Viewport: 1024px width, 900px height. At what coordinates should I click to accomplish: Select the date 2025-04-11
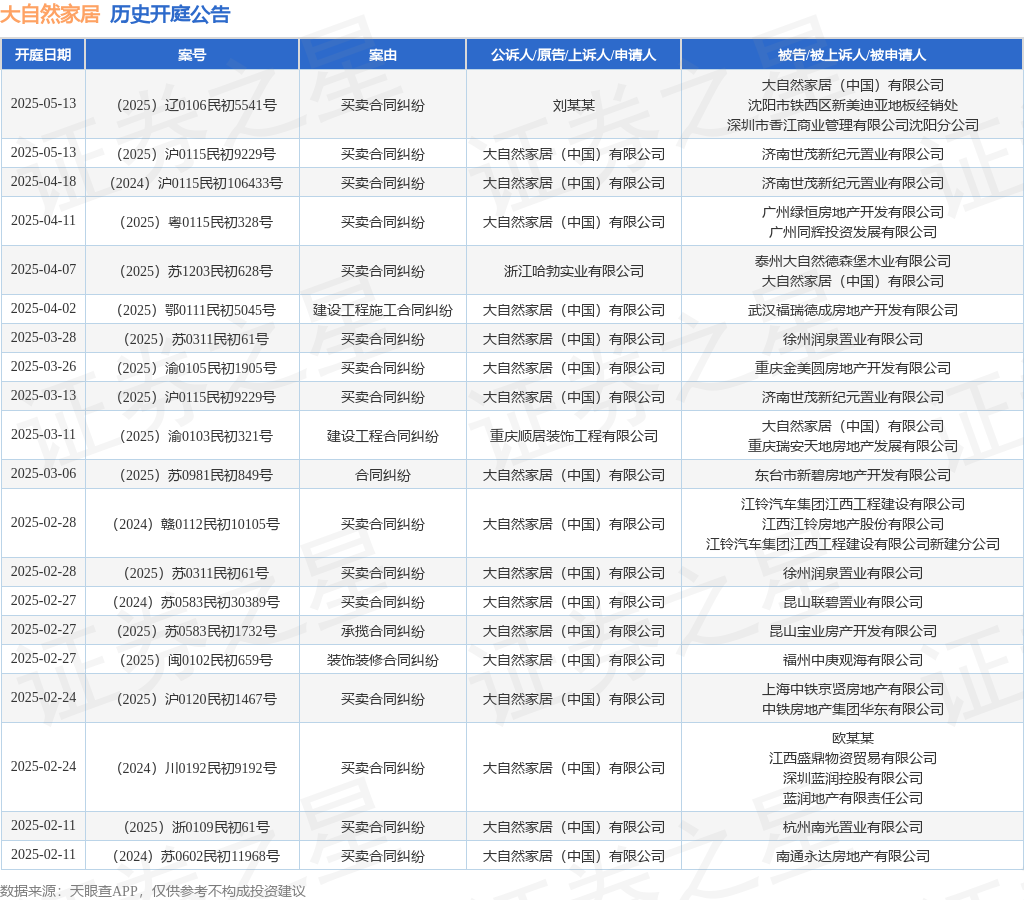(43, 221)
